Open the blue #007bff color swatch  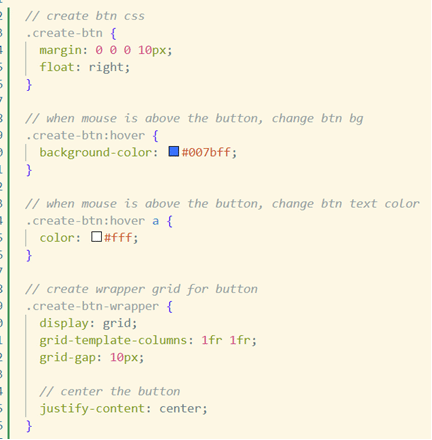click(x=174, y=151)
